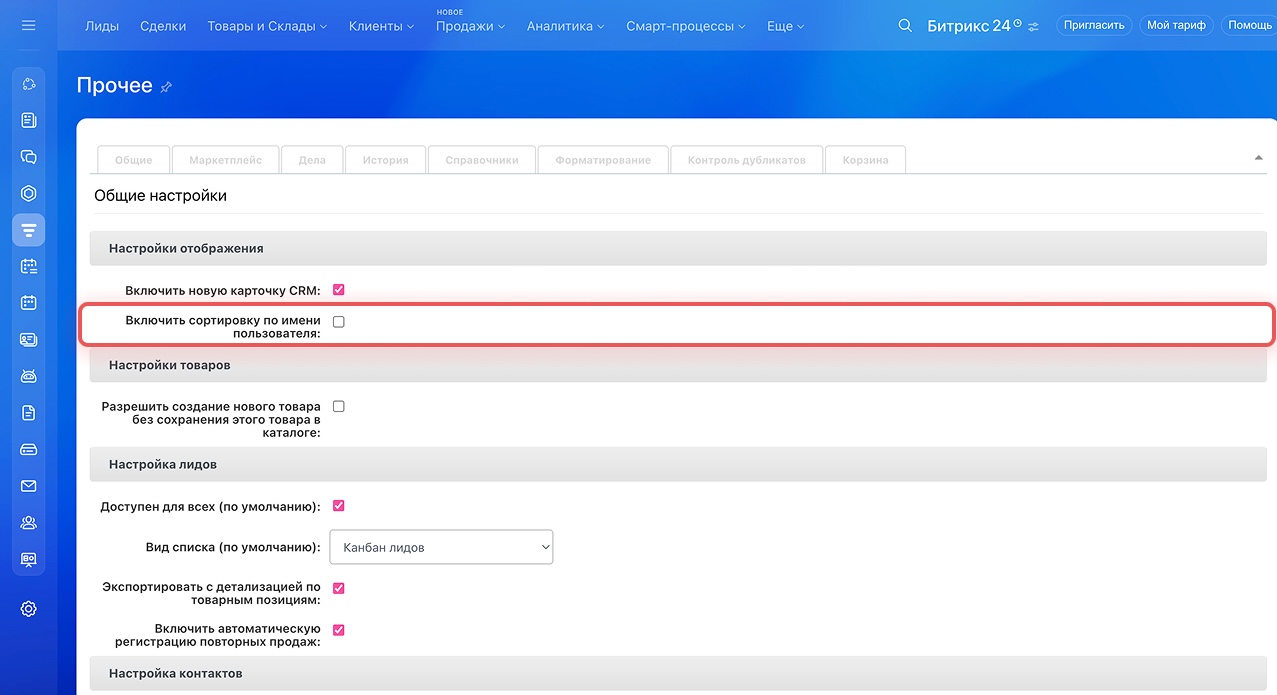Open the mail envelope icon in the sidebar
The height and width of the screenshot is (695, 1277).
[x=28, y=486]
